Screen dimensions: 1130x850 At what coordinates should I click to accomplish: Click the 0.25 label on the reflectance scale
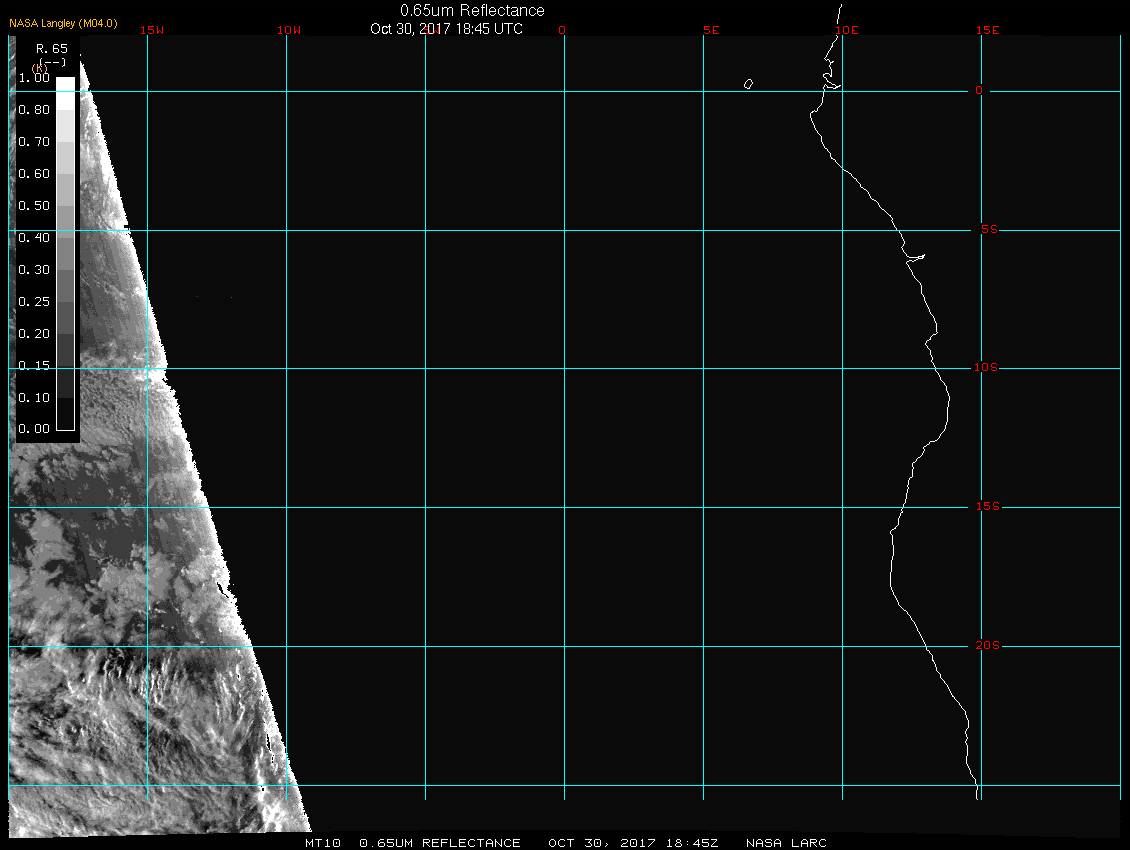(34, 301)
